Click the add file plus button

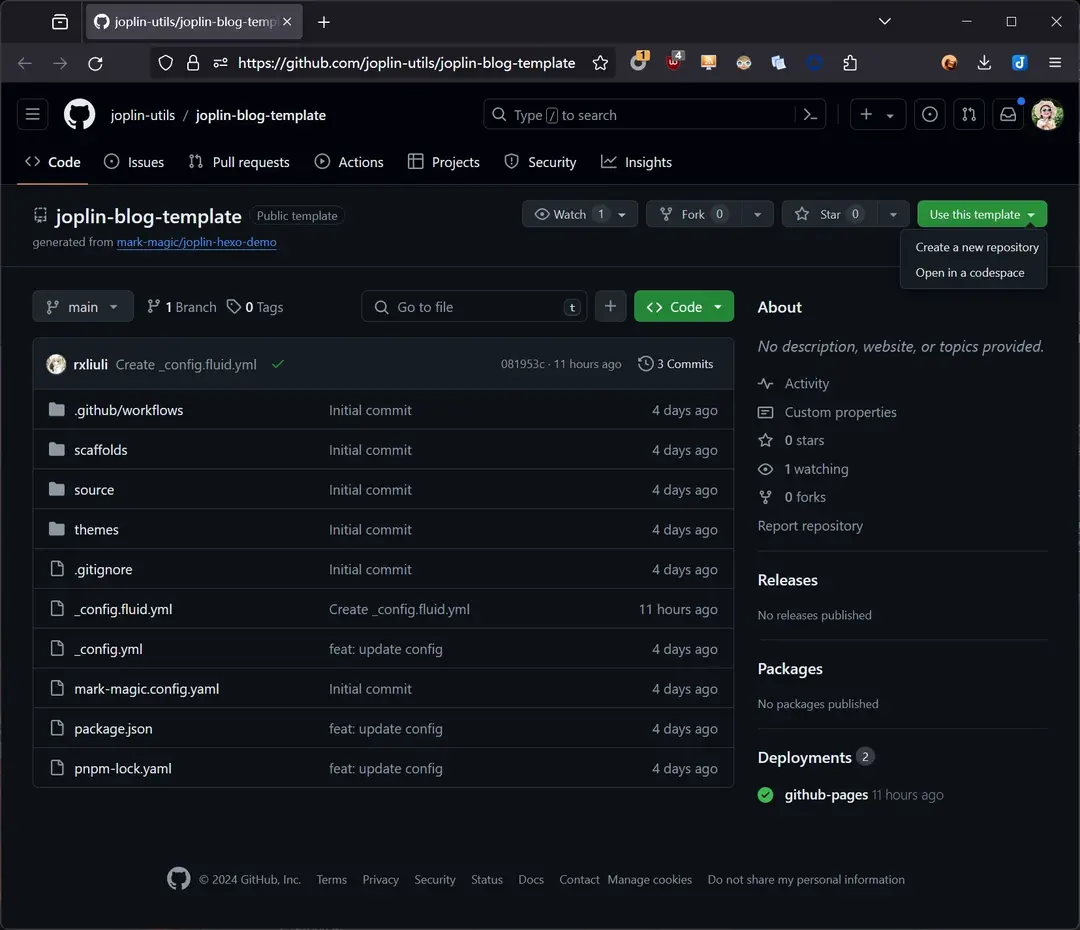(610, 307)
